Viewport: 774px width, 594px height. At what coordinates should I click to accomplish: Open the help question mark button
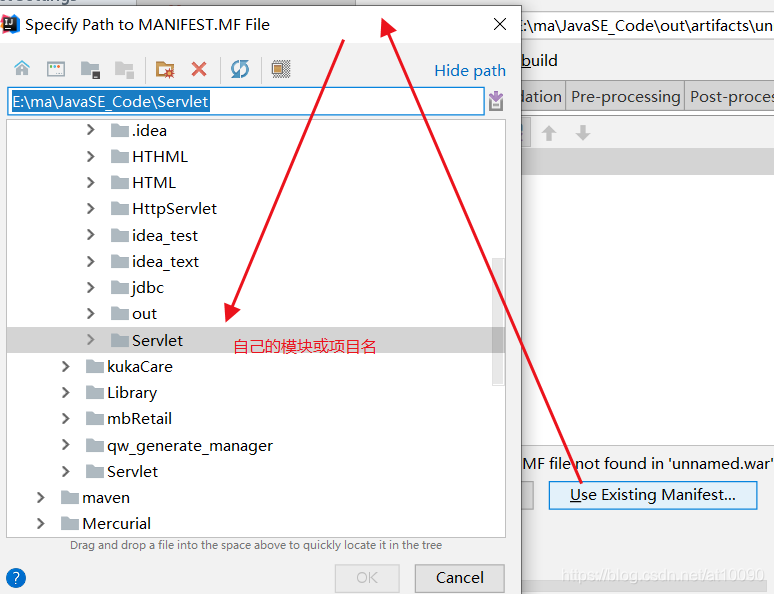tap(16, 577)
